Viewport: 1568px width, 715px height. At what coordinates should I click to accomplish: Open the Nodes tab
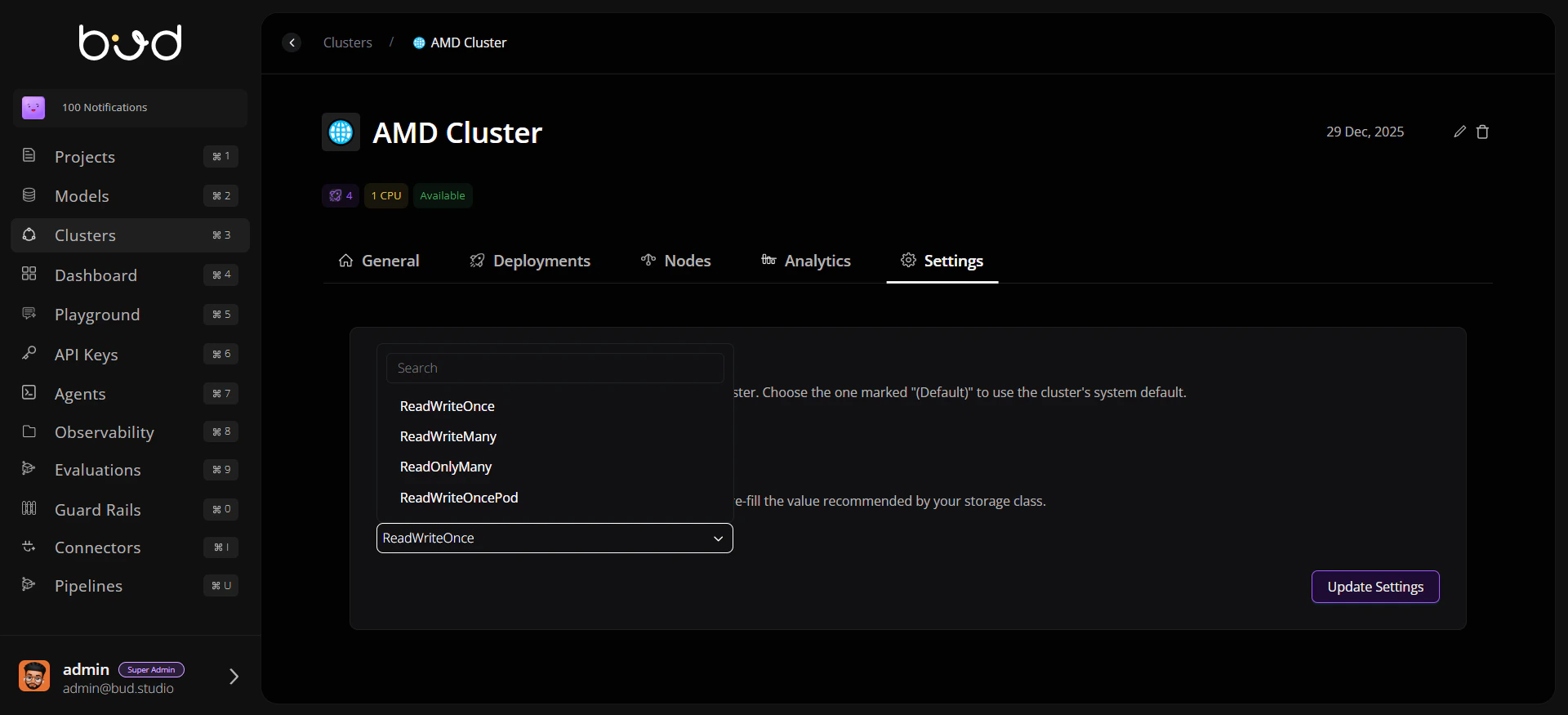(x=676, y=261)
